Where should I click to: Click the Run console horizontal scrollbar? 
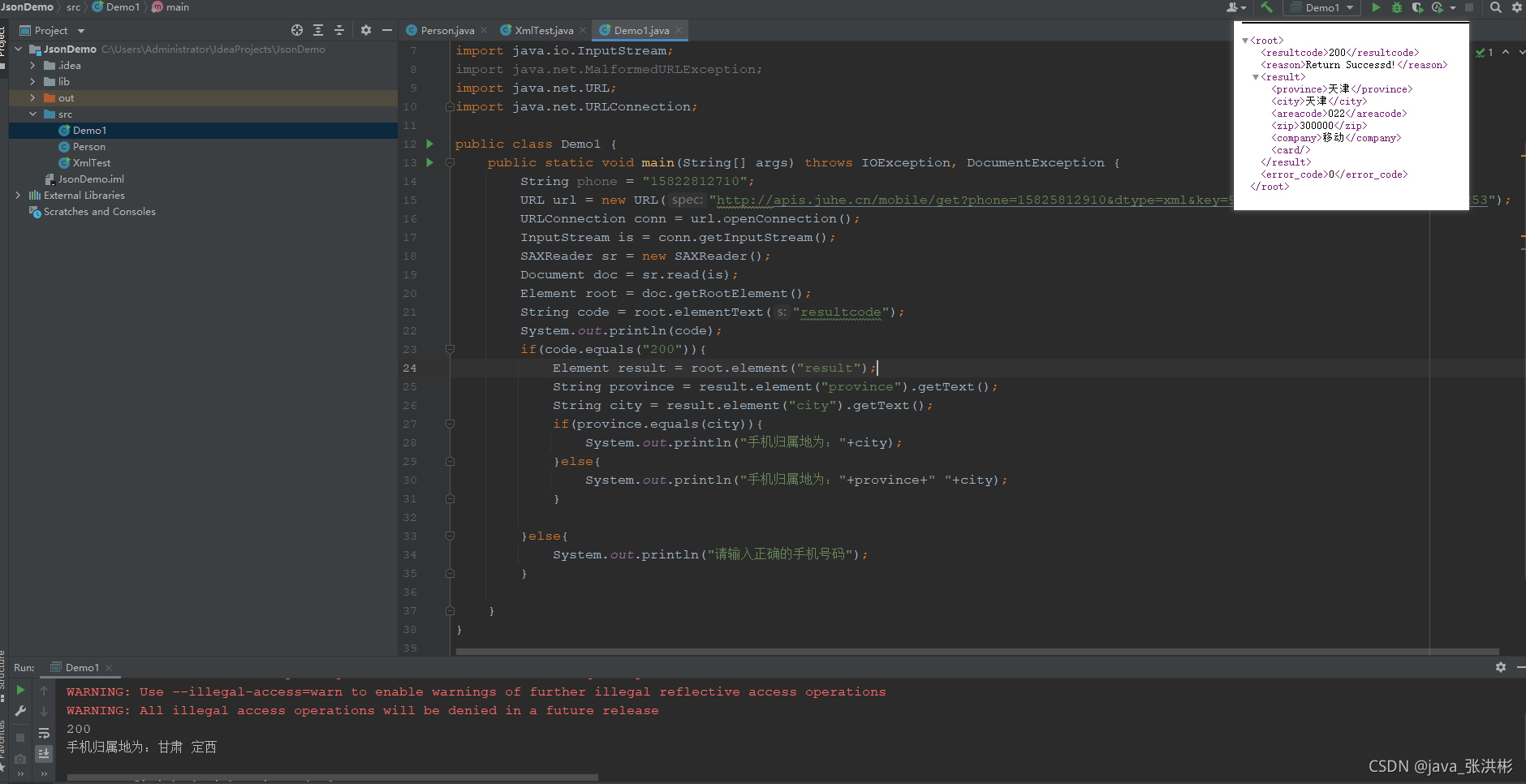[x=333, y=778]
